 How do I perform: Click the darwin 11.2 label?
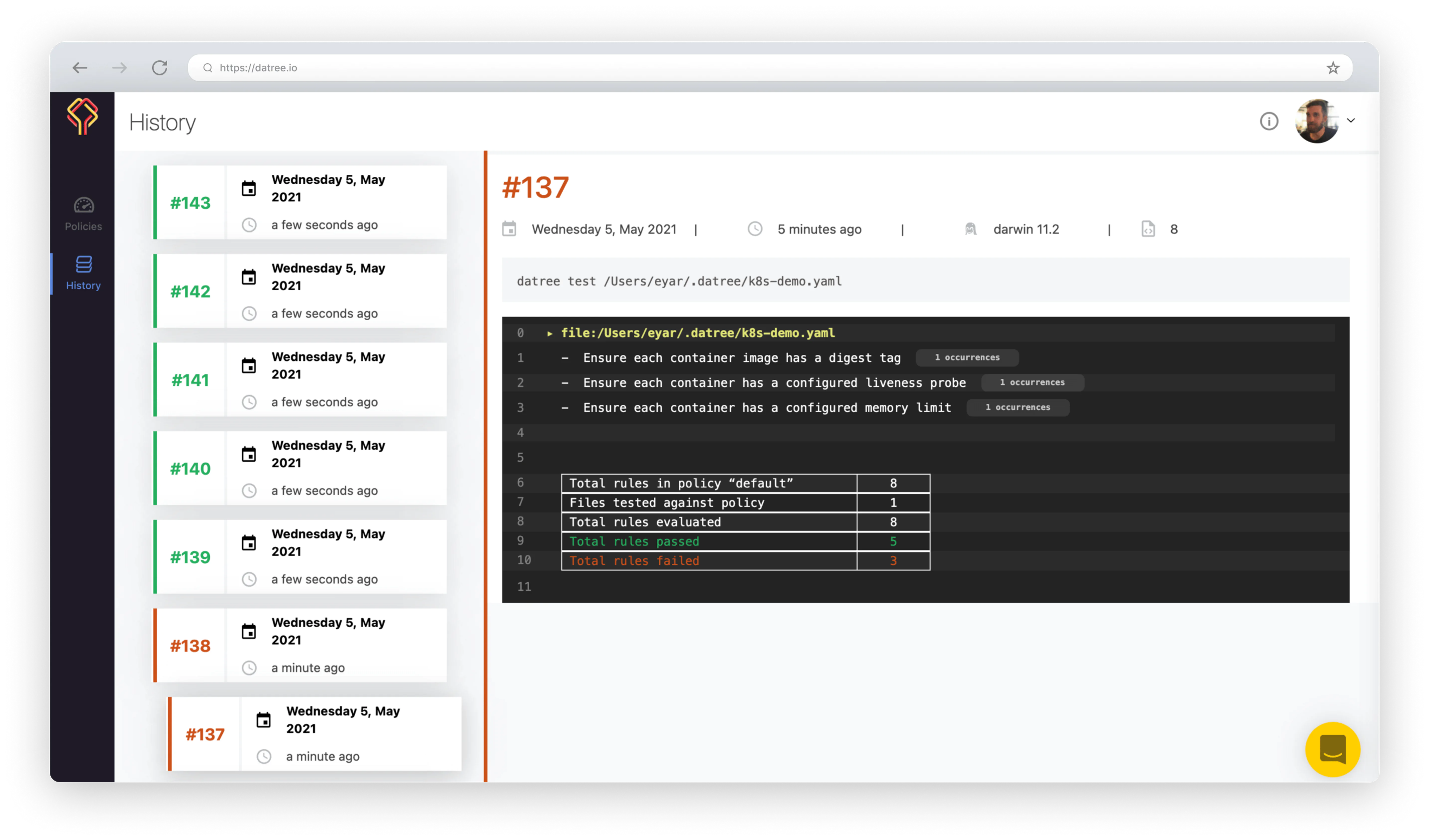point(1026,229)
